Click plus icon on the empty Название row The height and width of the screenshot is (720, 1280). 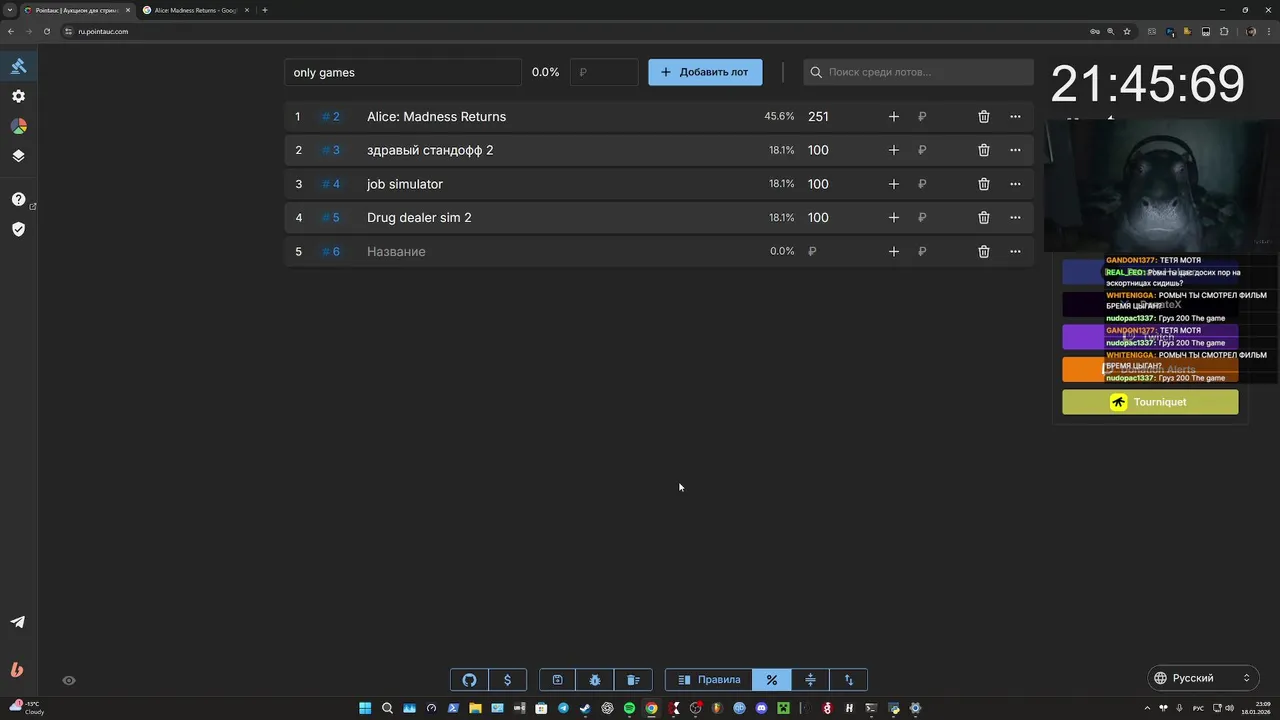[x=894, y=252]
